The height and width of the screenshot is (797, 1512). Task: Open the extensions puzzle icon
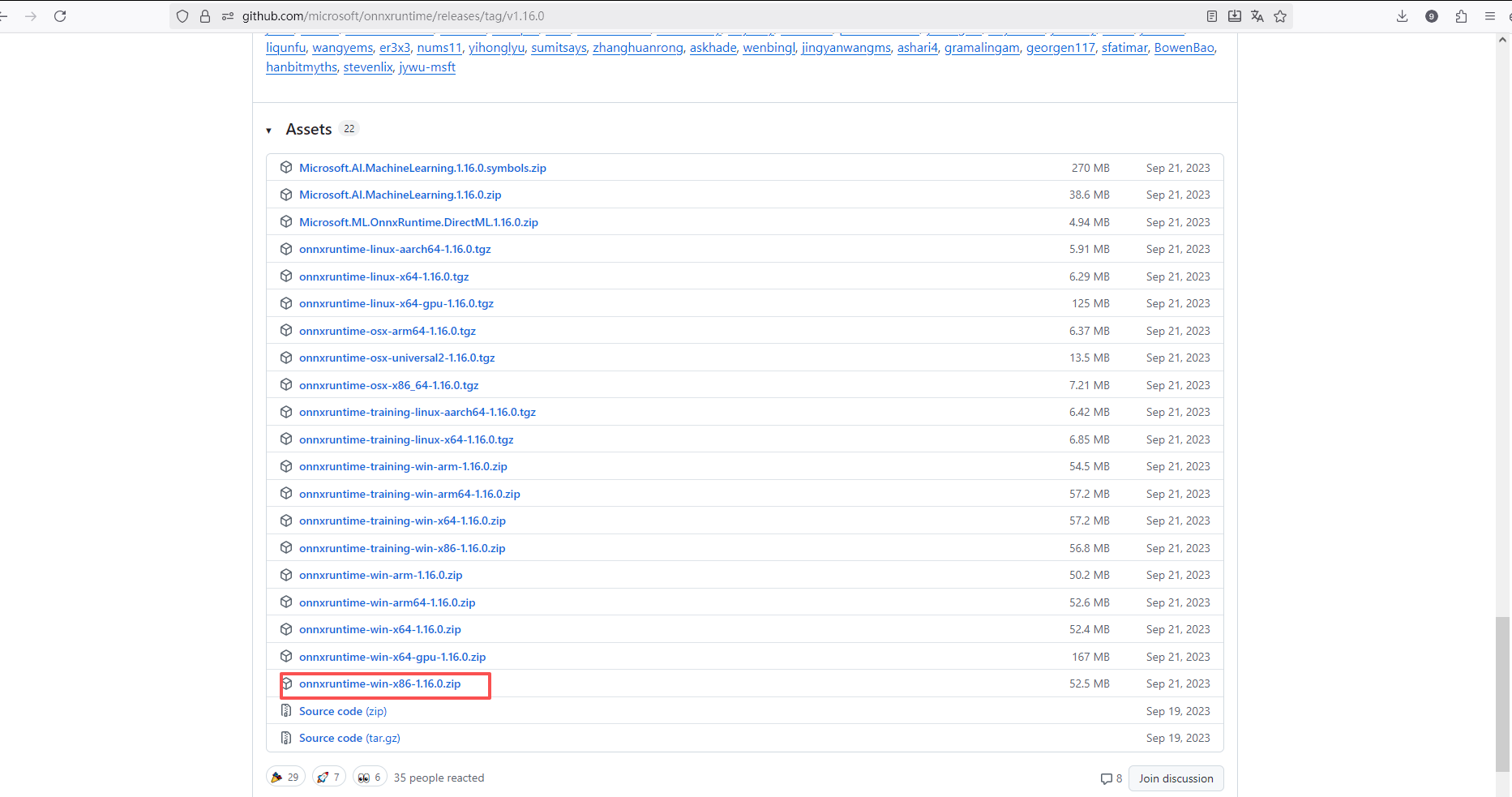coord(1461,16)
